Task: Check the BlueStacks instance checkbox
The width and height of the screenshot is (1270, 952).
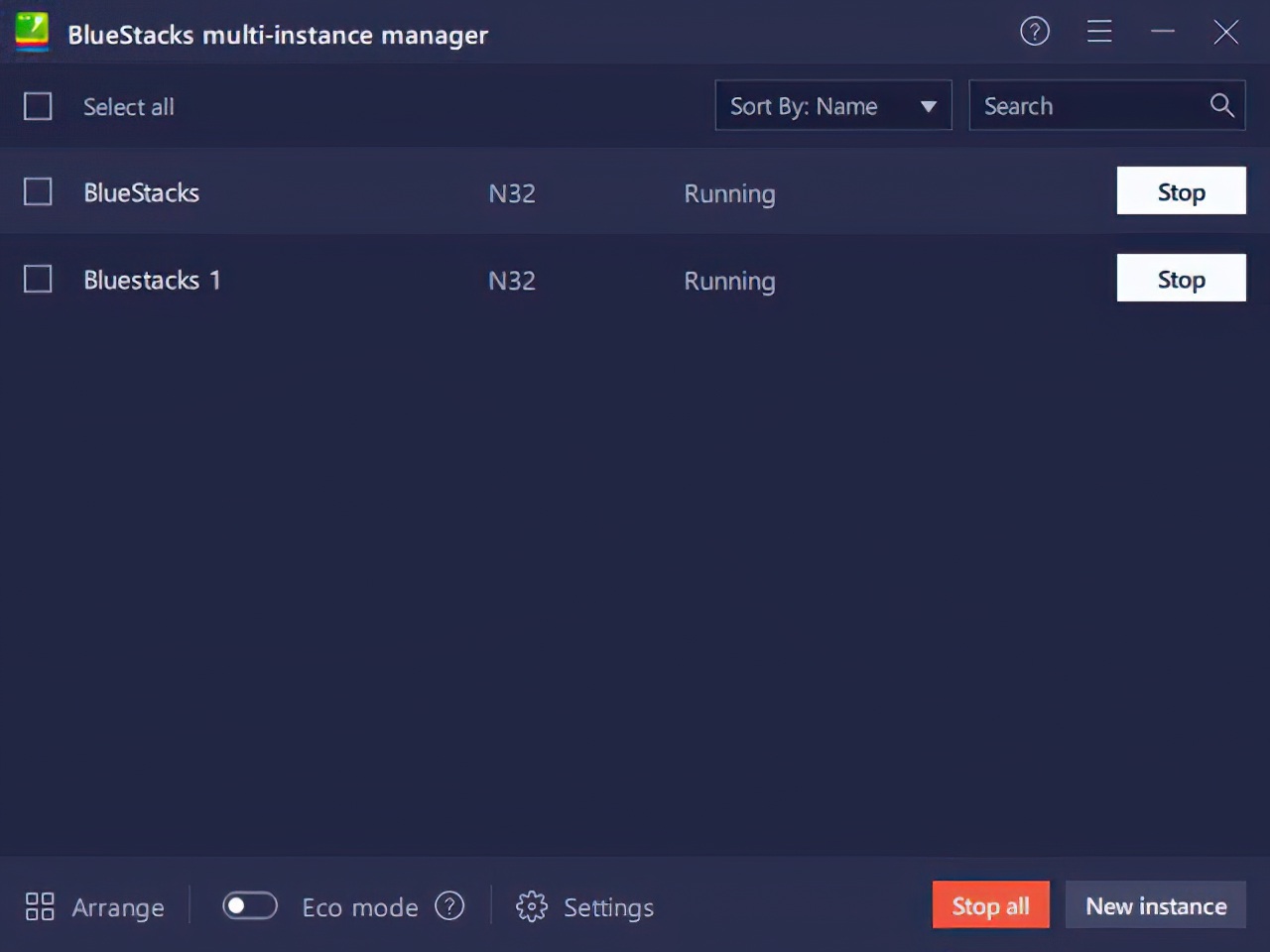Action: [38, 191]
